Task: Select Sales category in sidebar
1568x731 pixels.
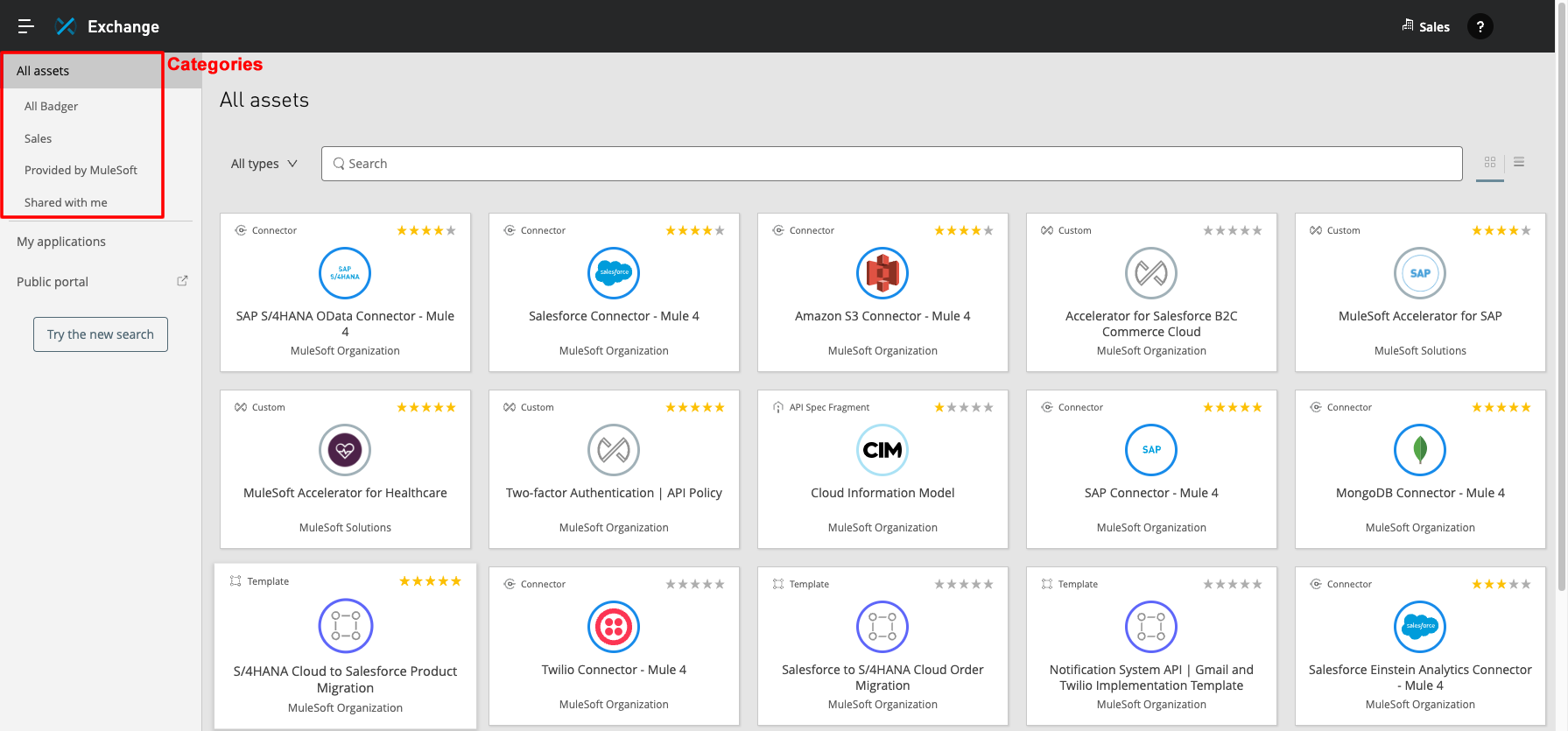Action: [x=38, y=138]
